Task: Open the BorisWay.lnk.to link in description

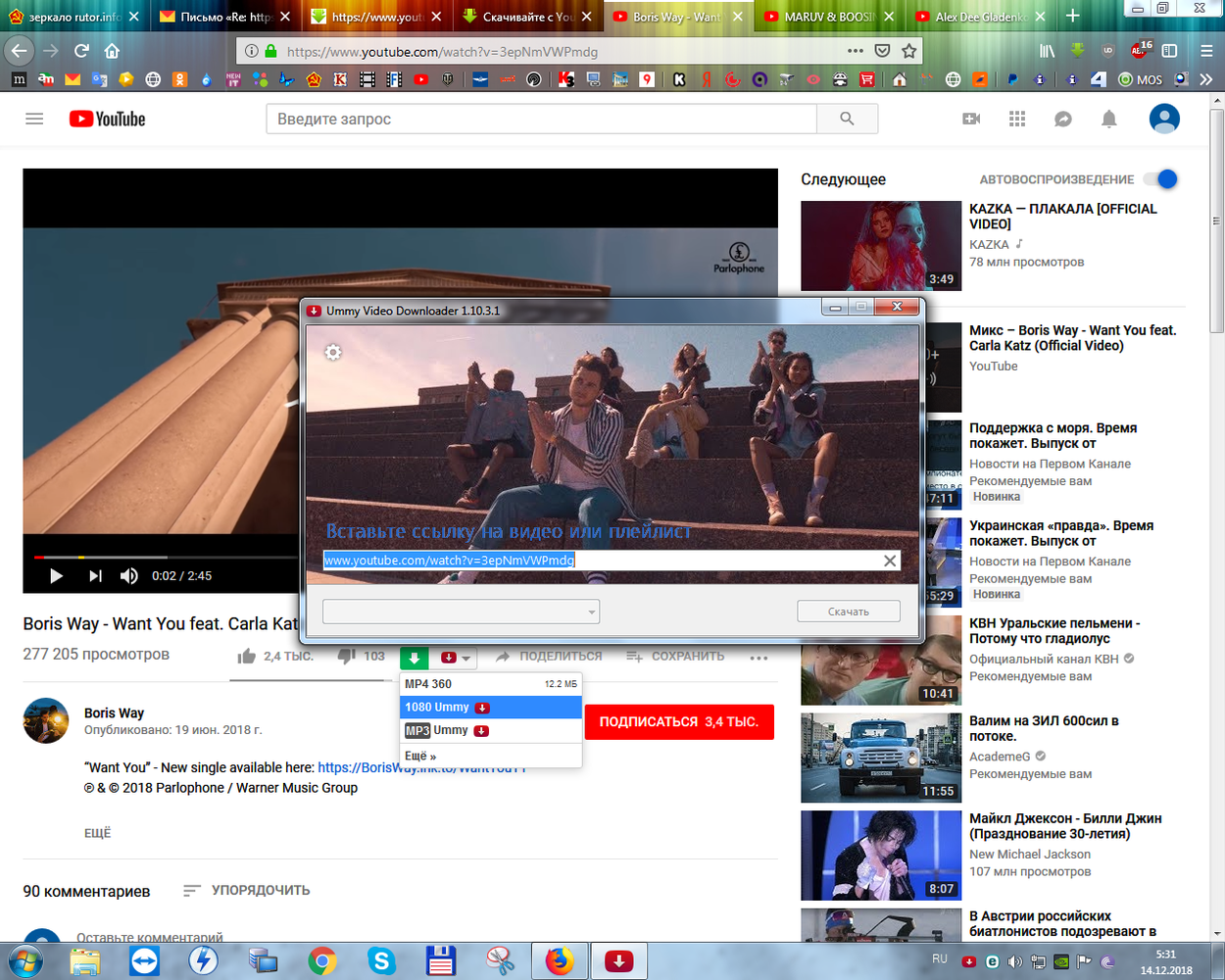Action: pos(422,767)
